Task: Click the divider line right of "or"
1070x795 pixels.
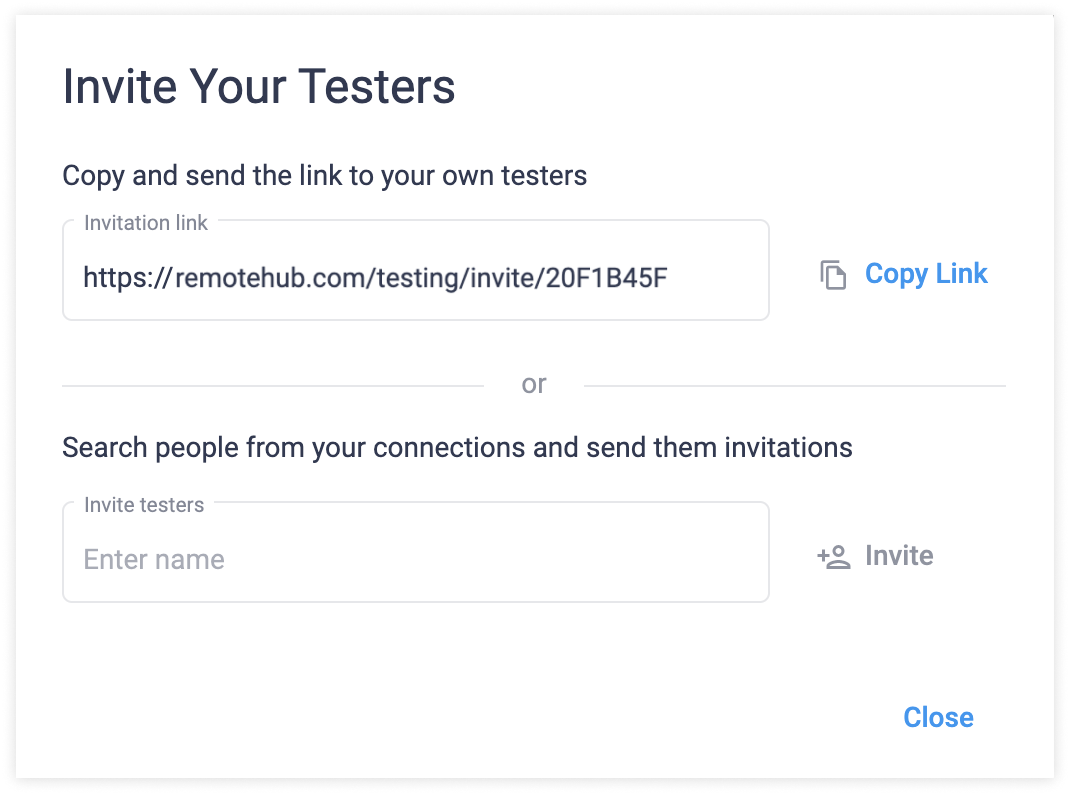Action: click(795, 386)
